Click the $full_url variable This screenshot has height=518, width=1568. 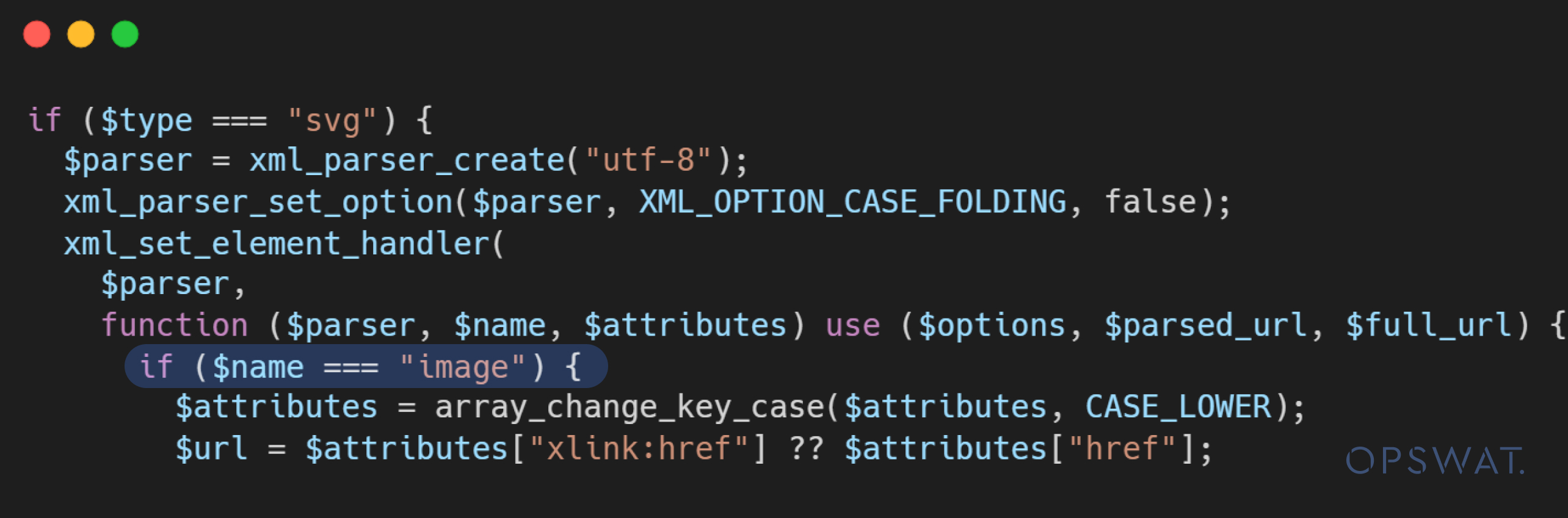click(1429, 325)
